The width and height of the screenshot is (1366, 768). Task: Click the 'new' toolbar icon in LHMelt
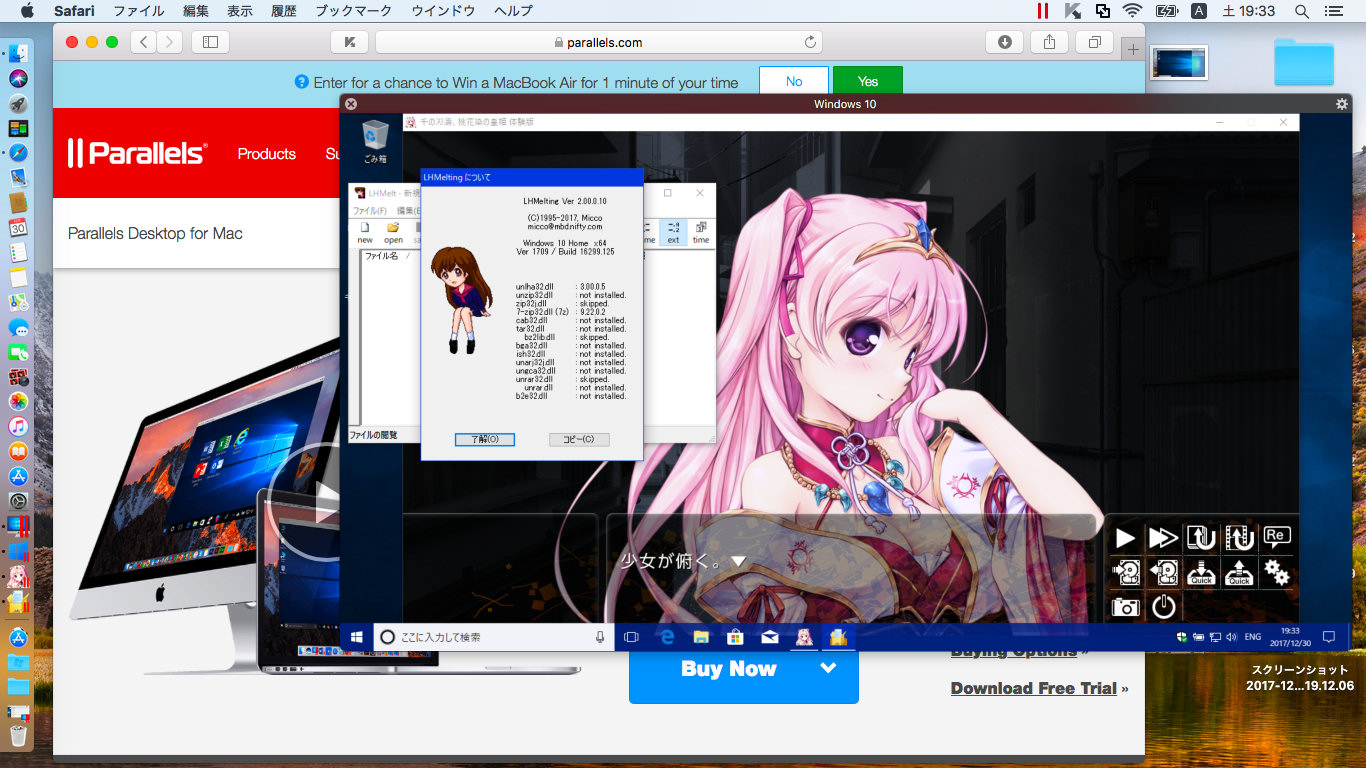[365, 233]
